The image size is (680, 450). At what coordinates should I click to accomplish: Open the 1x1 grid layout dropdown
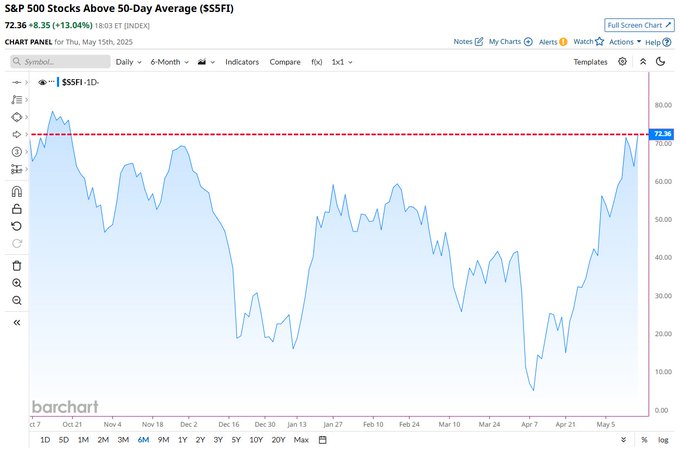[x=342, y=62]
